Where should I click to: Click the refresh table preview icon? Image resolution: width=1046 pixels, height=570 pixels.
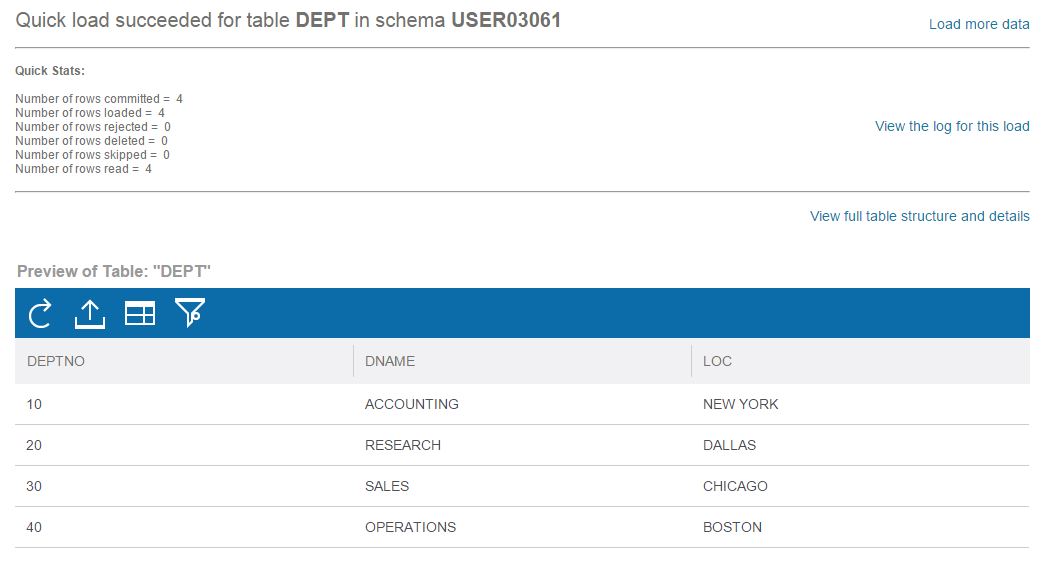coord(40,314)
